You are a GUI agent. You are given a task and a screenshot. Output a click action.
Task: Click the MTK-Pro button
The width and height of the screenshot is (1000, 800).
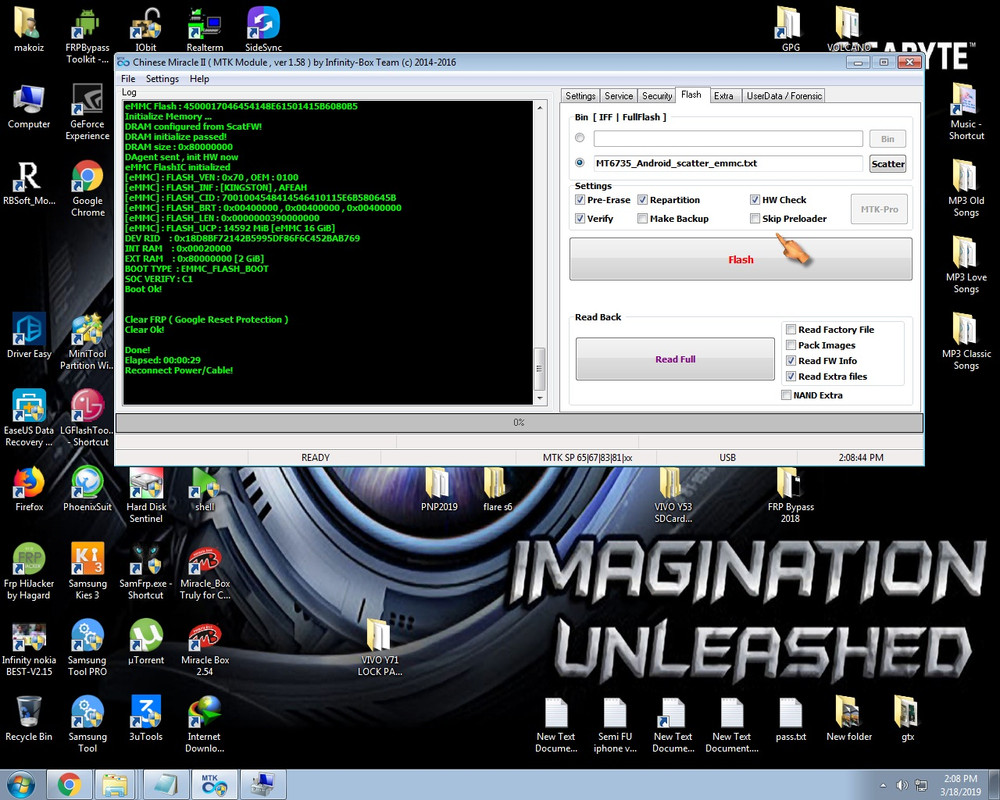[x=879, y=209]
